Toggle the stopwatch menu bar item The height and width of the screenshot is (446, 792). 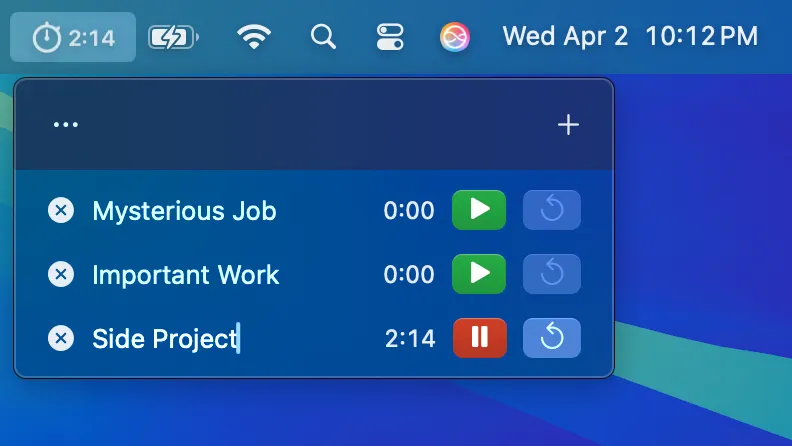[73, 37]
